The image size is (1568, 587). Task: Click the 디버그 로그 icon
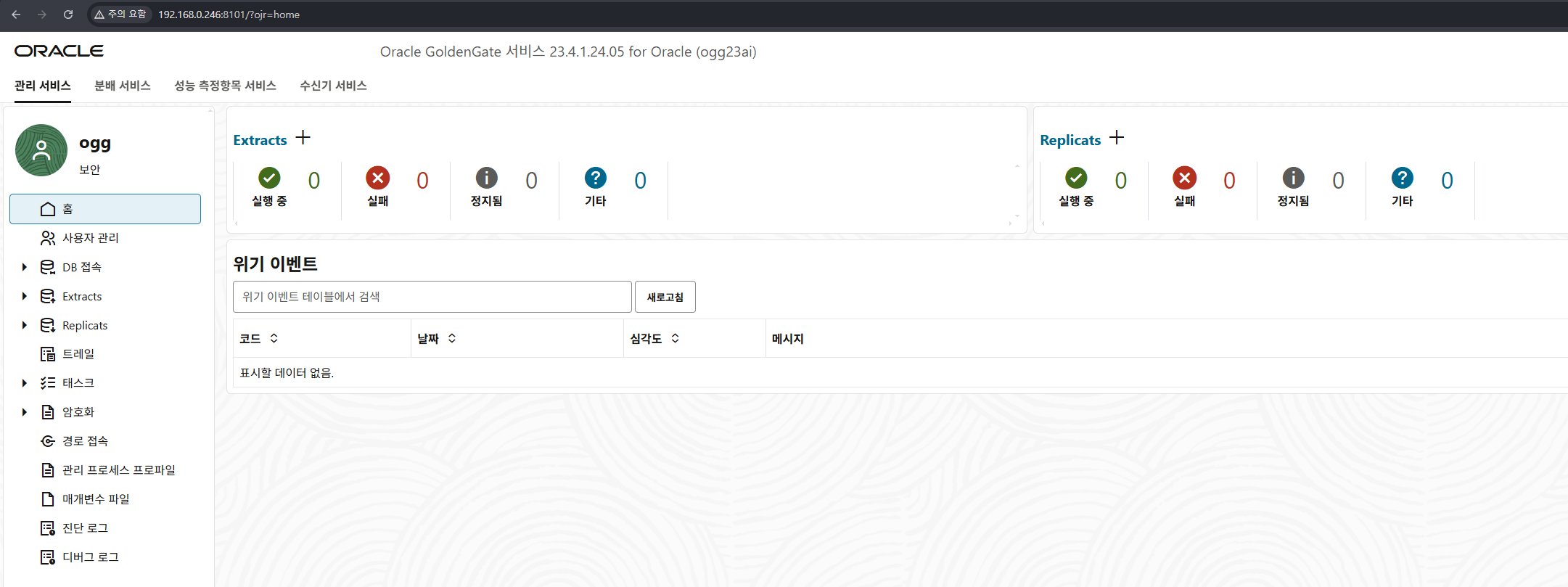click(48, 557)
